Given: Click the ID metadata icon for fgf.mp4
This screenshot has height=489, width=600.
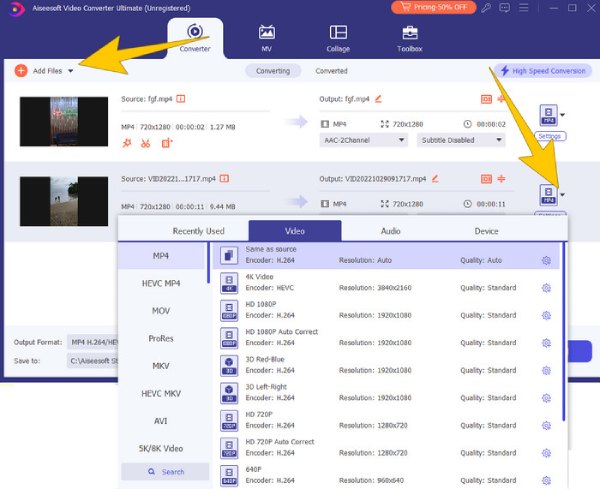Looking at the screenshot, I should (x=486, y=99).
